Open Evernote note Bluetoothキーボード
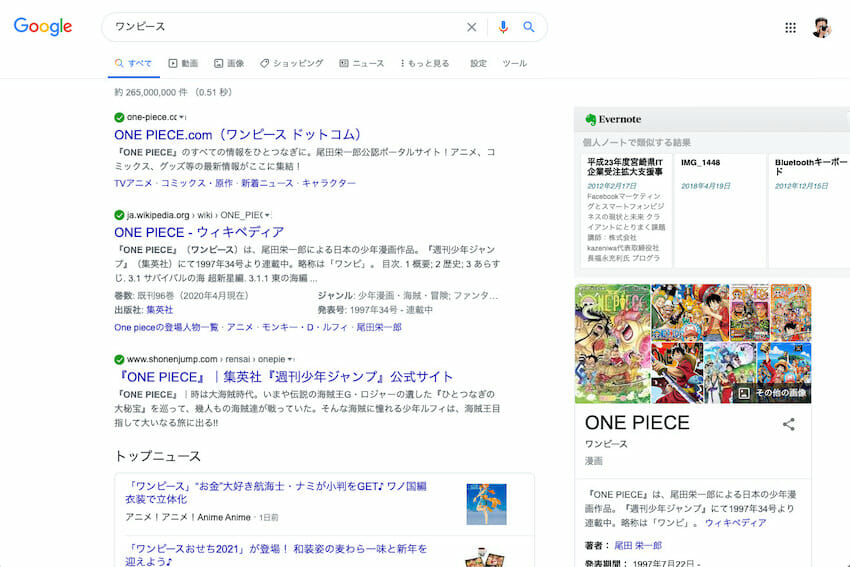The height and width of the screenshot is (567, 850). tap(809, 211)
